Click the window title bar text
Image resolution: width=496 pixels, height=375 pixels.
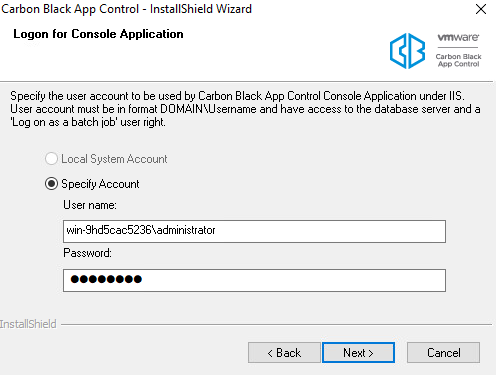[x=126, y=9]
